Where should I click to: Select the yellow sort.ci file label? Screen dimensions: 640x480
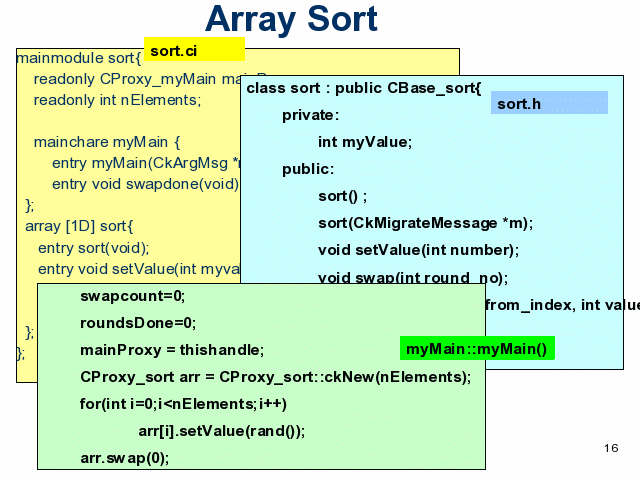pyautogui.click(x=173, y=50)
